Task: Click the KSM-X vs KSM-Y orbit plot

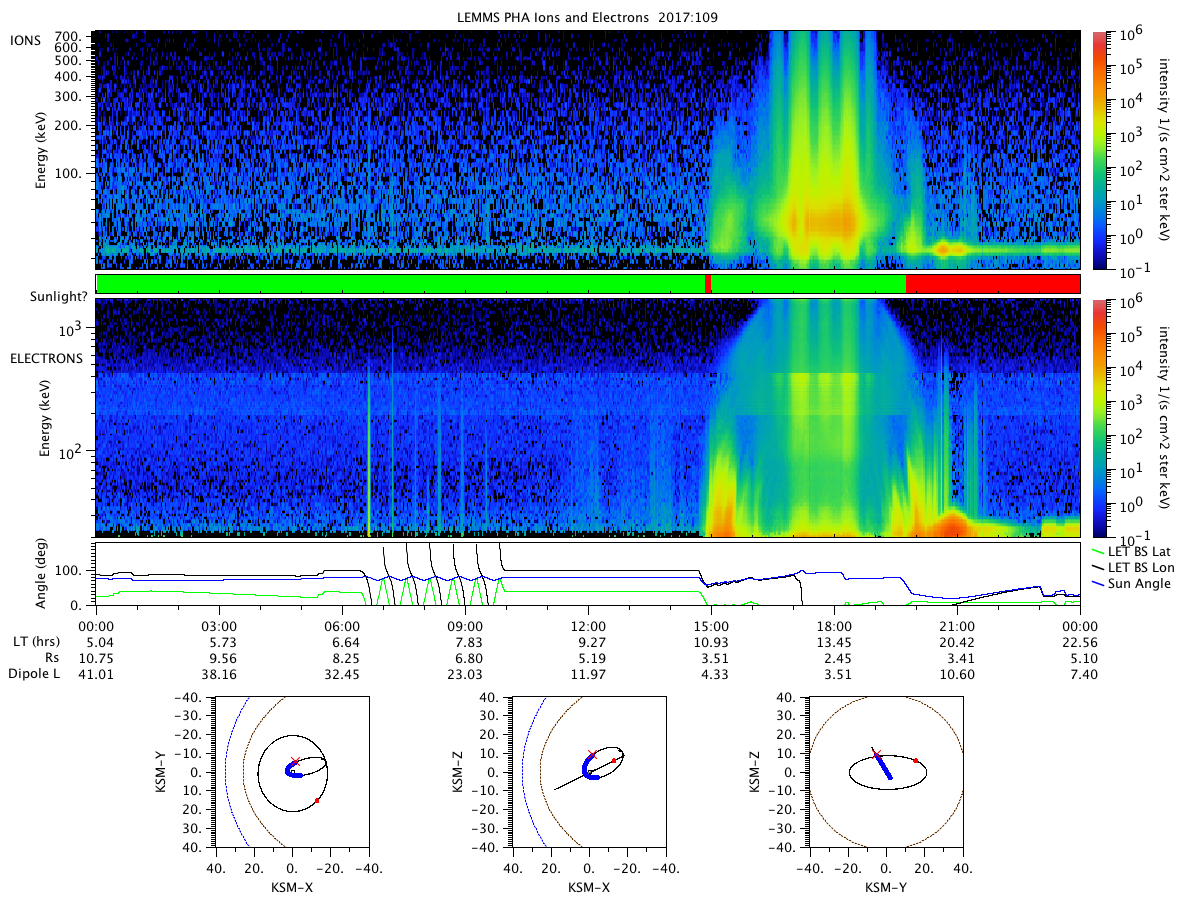Action: [292, 771]
